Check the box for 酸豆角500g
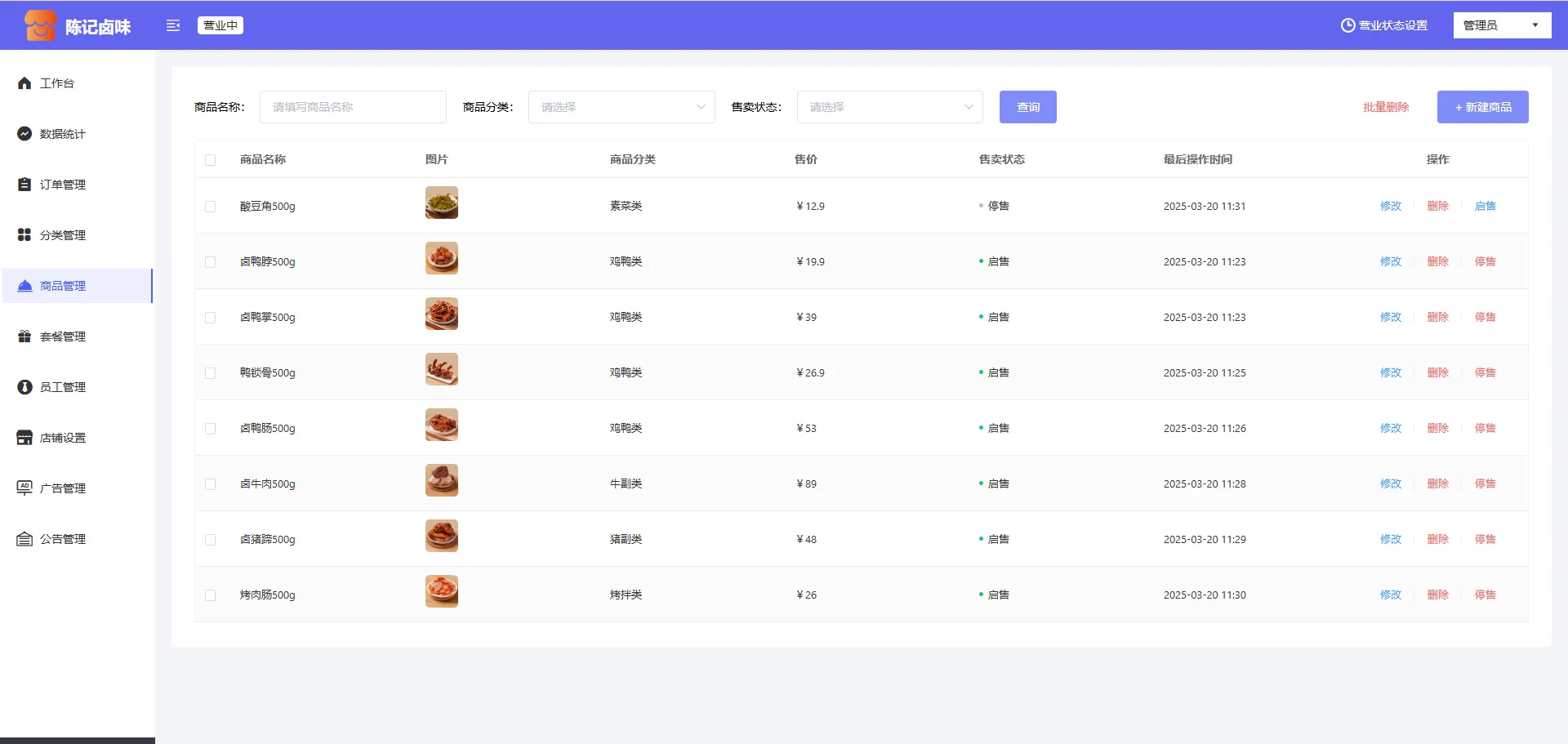The height and width of the screenshot is (744, 1568). point(211,207)
